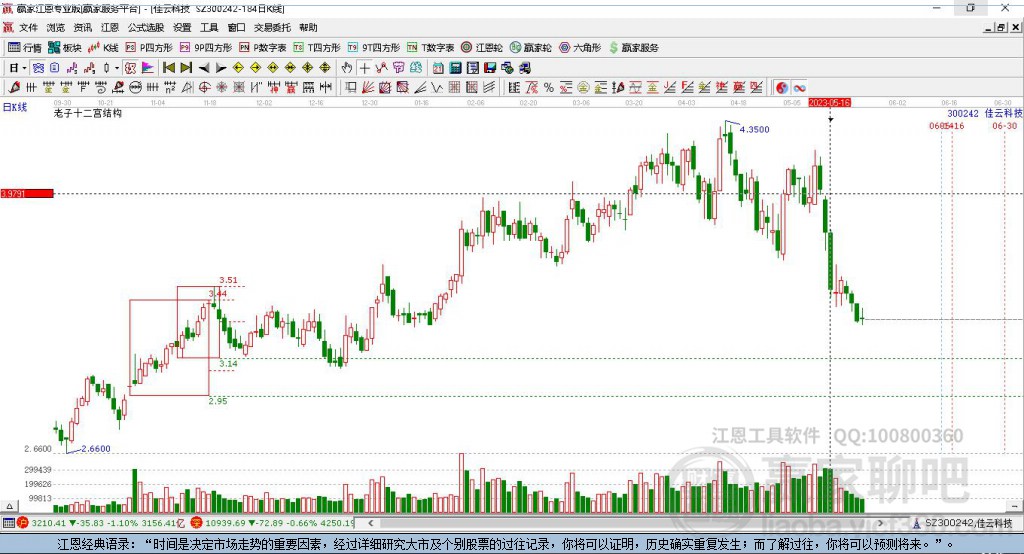The height and width of the screenshot is (554, 1024).
Task: Open the P四方形 tool
Action: click(x=149, y=48)
